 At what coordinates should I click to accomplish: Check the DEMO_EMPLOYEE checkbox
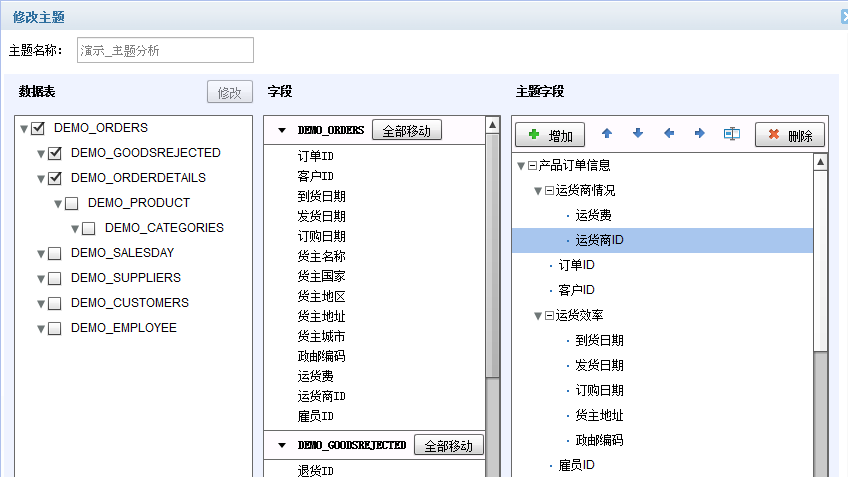coord(55,328)
